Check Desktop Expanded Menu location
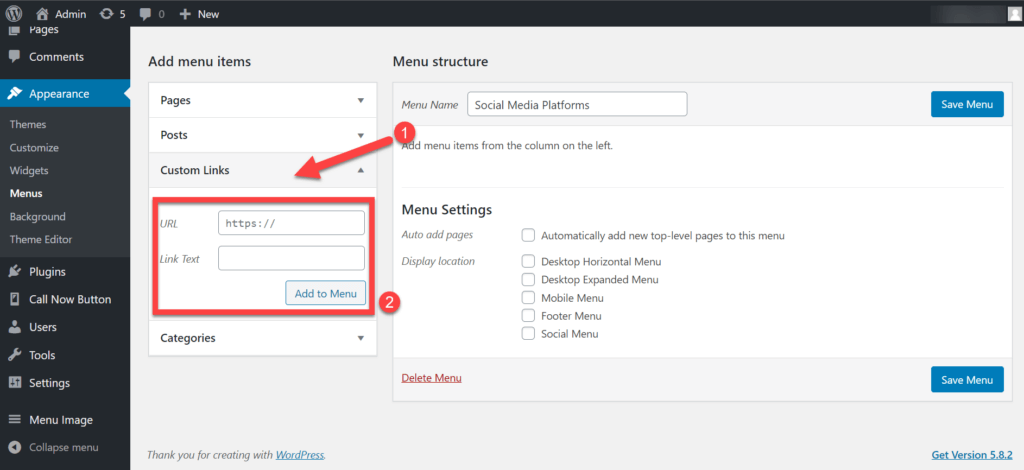The image size is (1024, 470). 528,279
